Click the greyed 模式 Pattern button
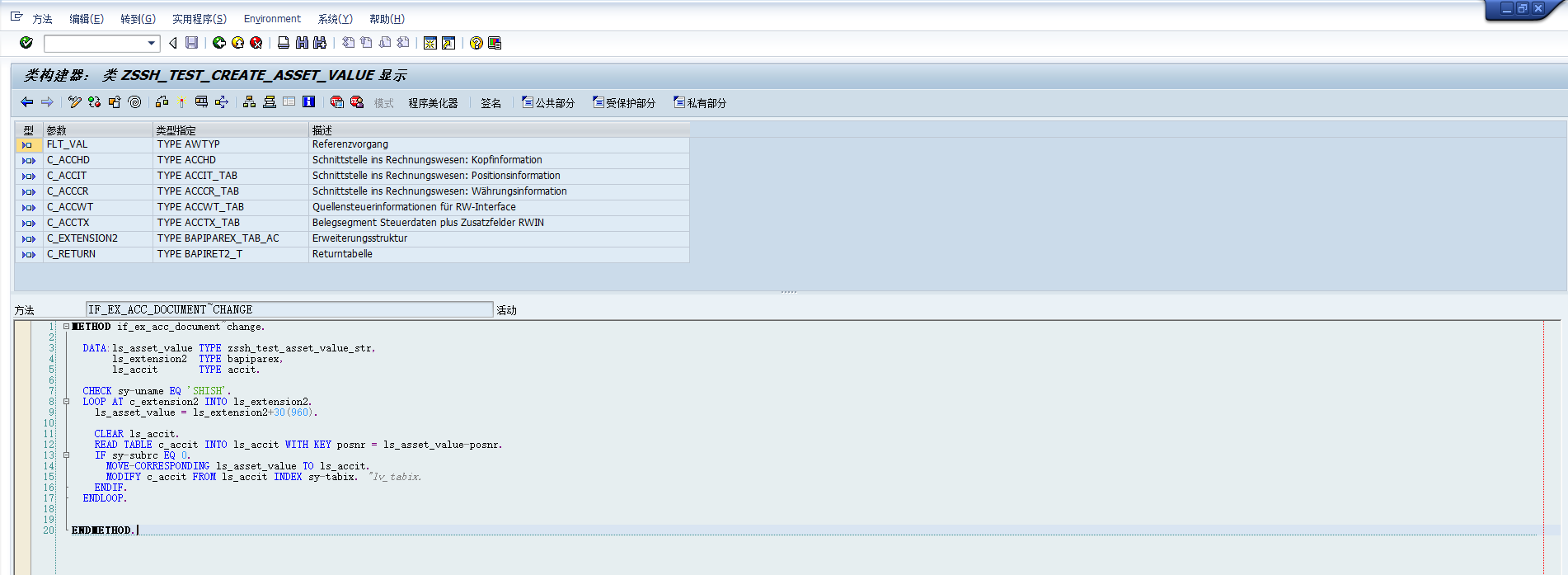This screenshot has width=1568, height=575. [x=384, y=103]
